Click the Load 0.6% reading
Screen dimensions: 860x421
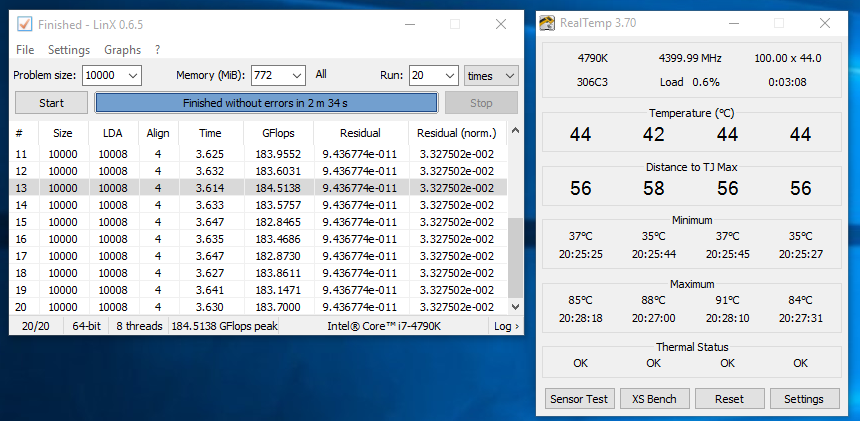coord(689,82)
